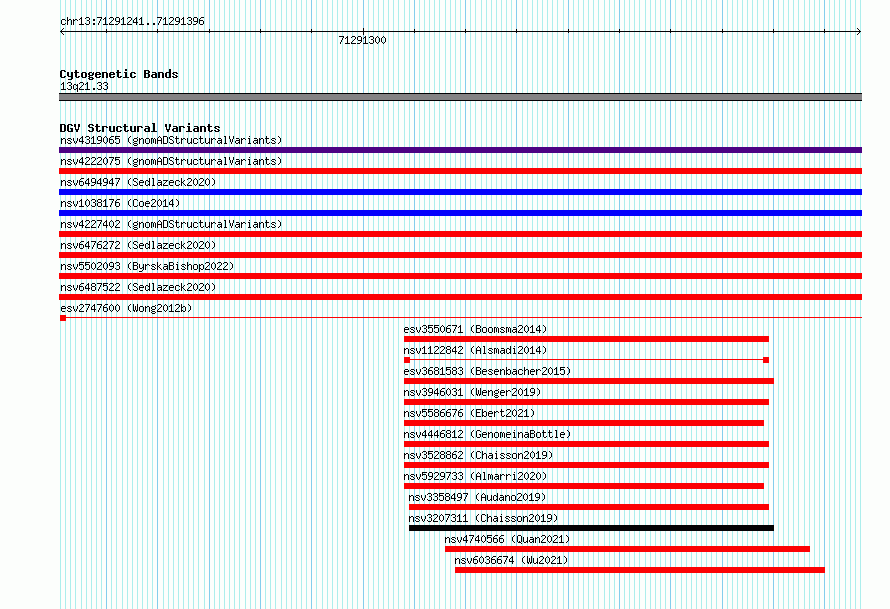Open nsv4740566 Quan2021 label
The height and width of the screenshot is (609, 890).
pos(507,539)
